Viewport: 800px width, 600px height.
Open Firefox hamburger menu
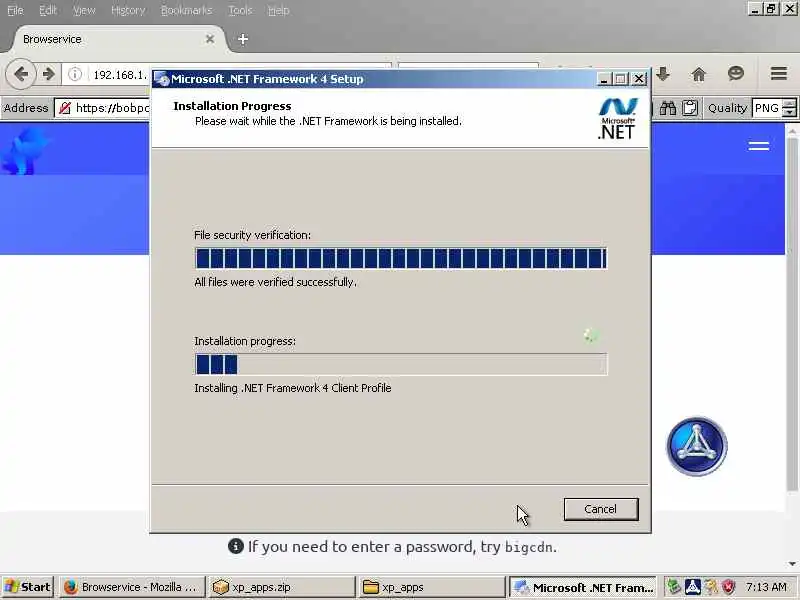779,74
